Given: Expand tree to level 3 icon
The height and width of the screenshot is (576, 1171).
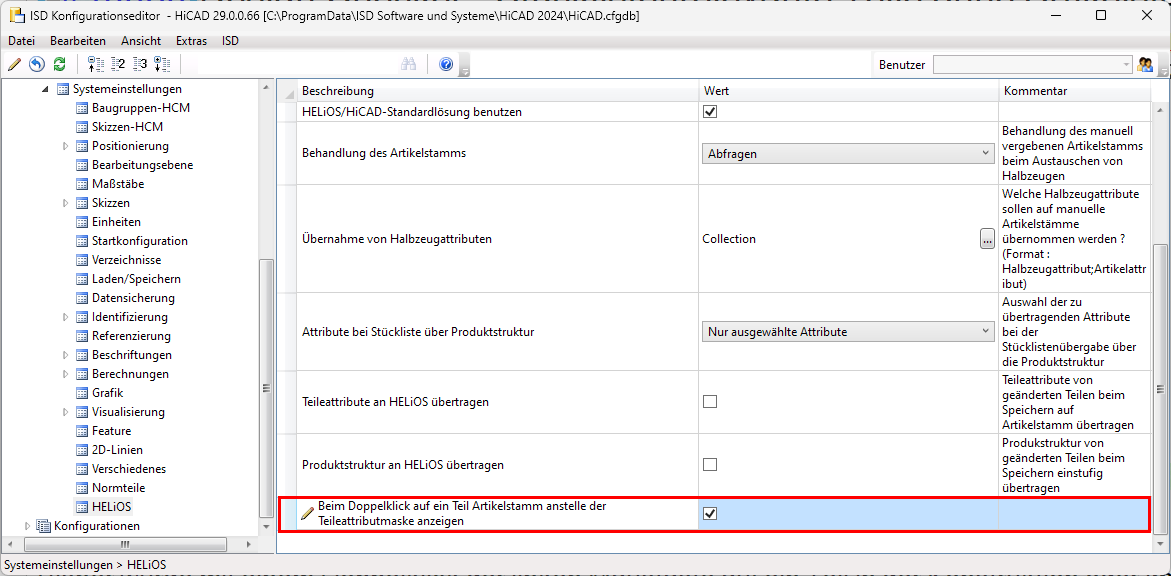Looking at the screenshot, I should 140,64.
